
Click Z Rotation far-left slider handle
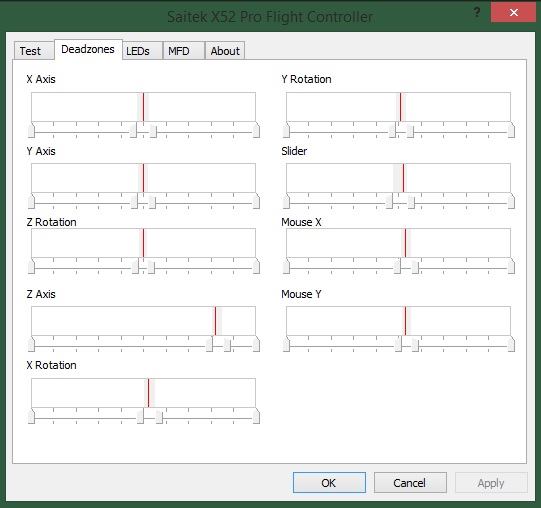point(31,266)
